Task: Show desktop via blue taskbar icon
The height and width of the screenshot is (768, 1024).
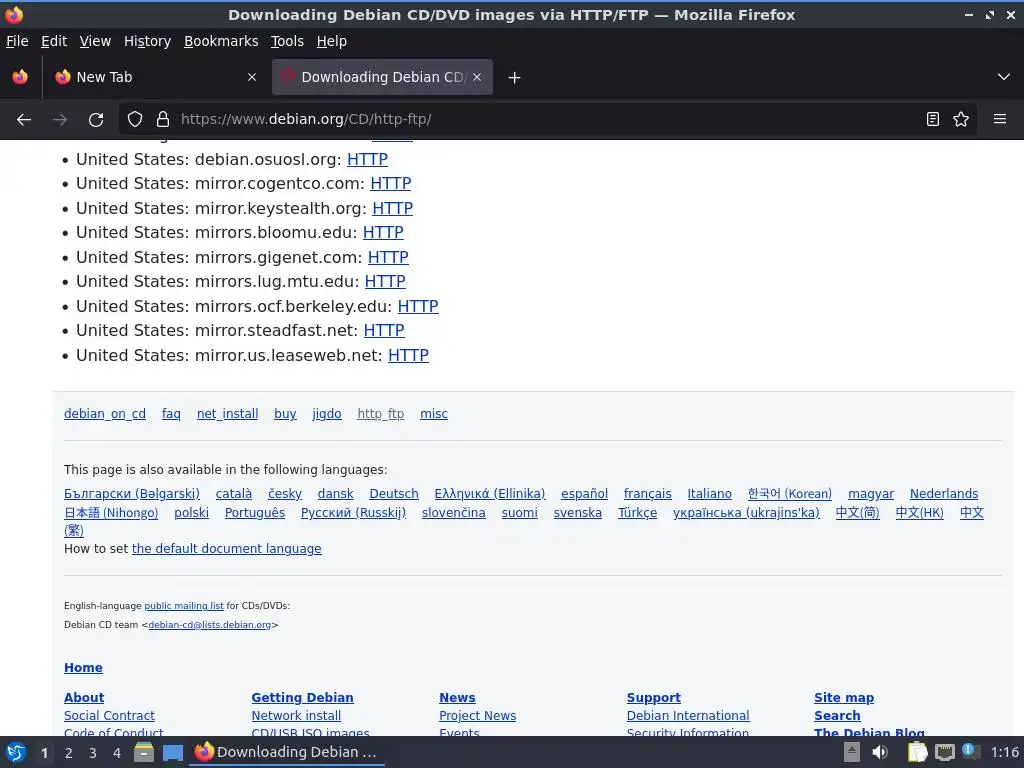Action: click(173, 753)
